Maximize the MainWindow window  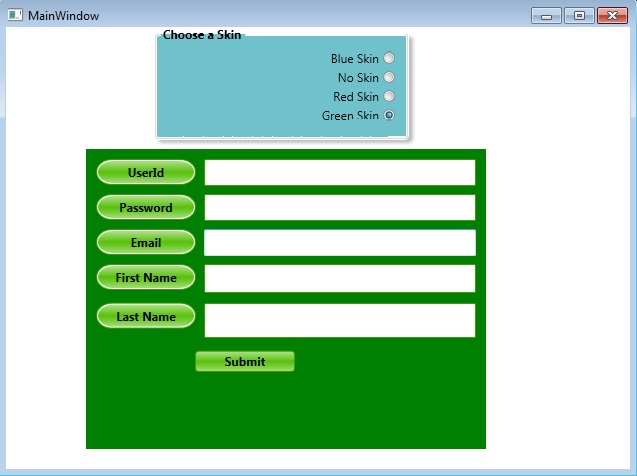click(x=579, y=16)
